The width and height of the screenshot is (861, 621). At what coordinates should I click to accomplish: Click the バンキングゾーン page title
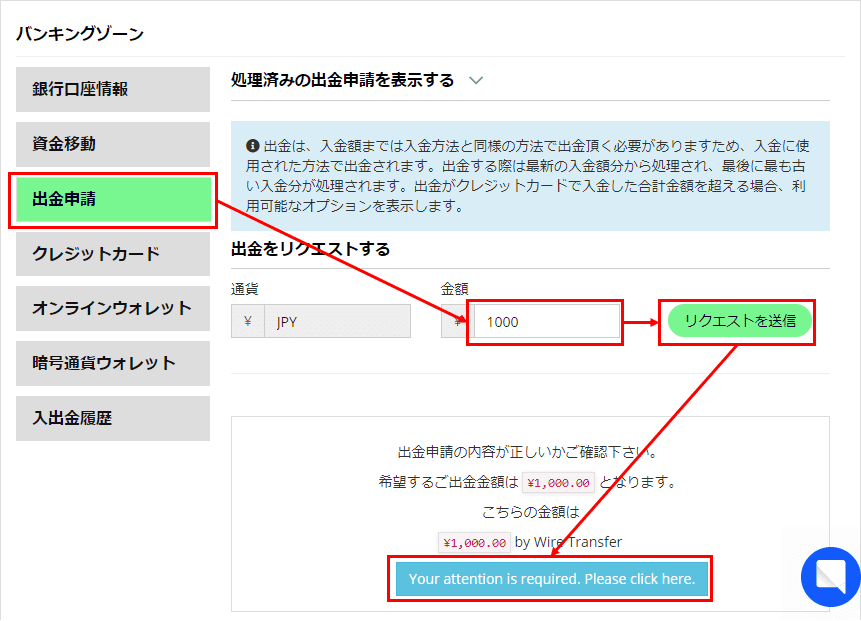point(80,33)
